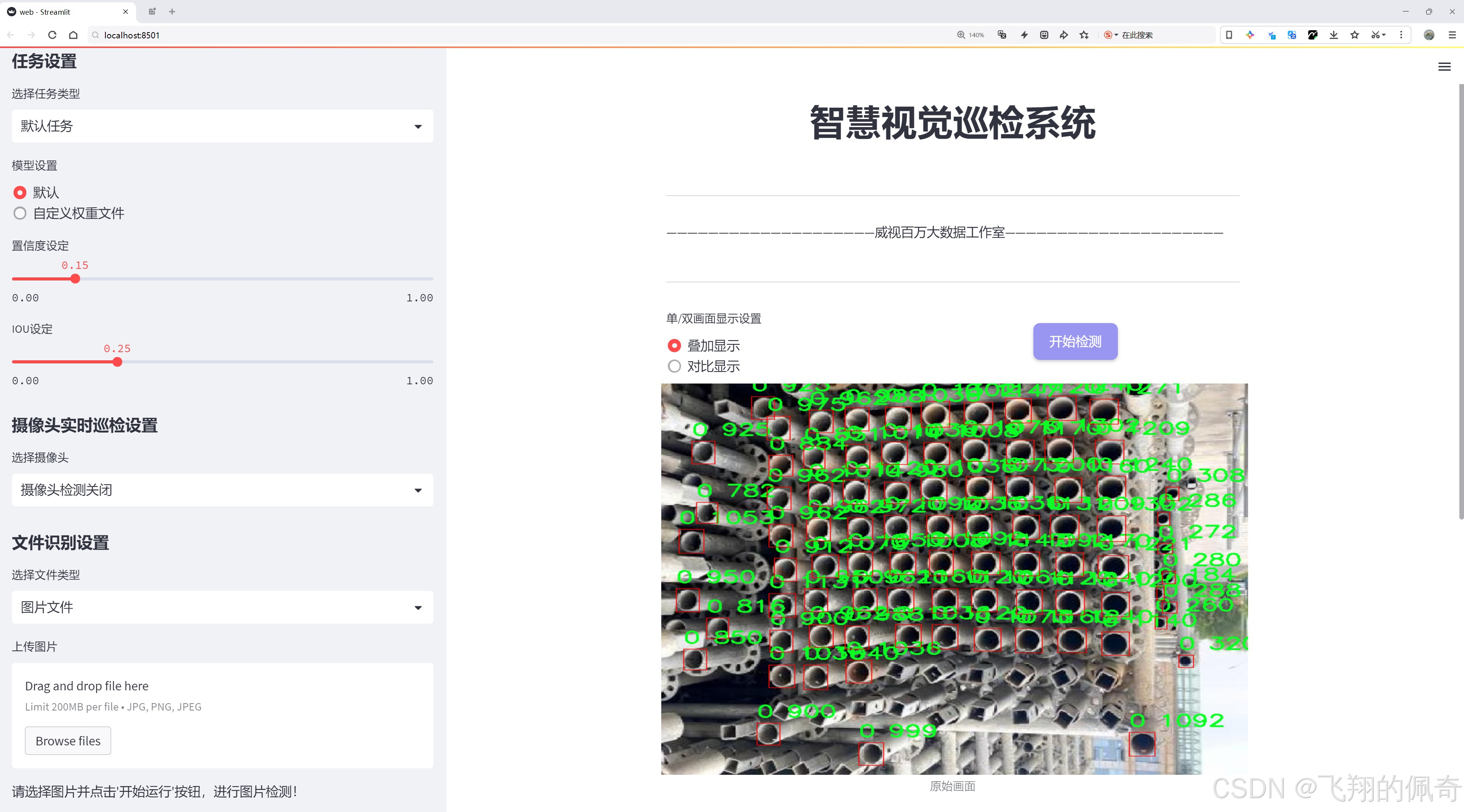Open the Sogou search engine selector
The image size is (1464, 812).
tap(1111, 34)
